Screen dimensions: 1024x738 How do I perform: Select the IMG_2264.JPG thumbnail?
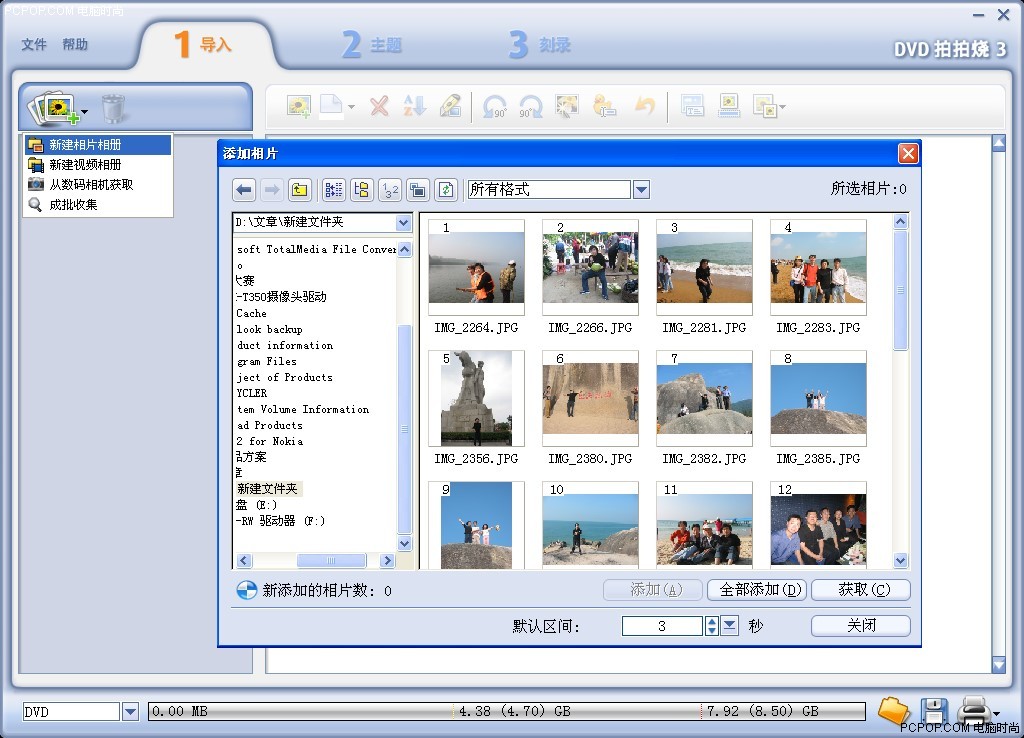pos(476,268)
